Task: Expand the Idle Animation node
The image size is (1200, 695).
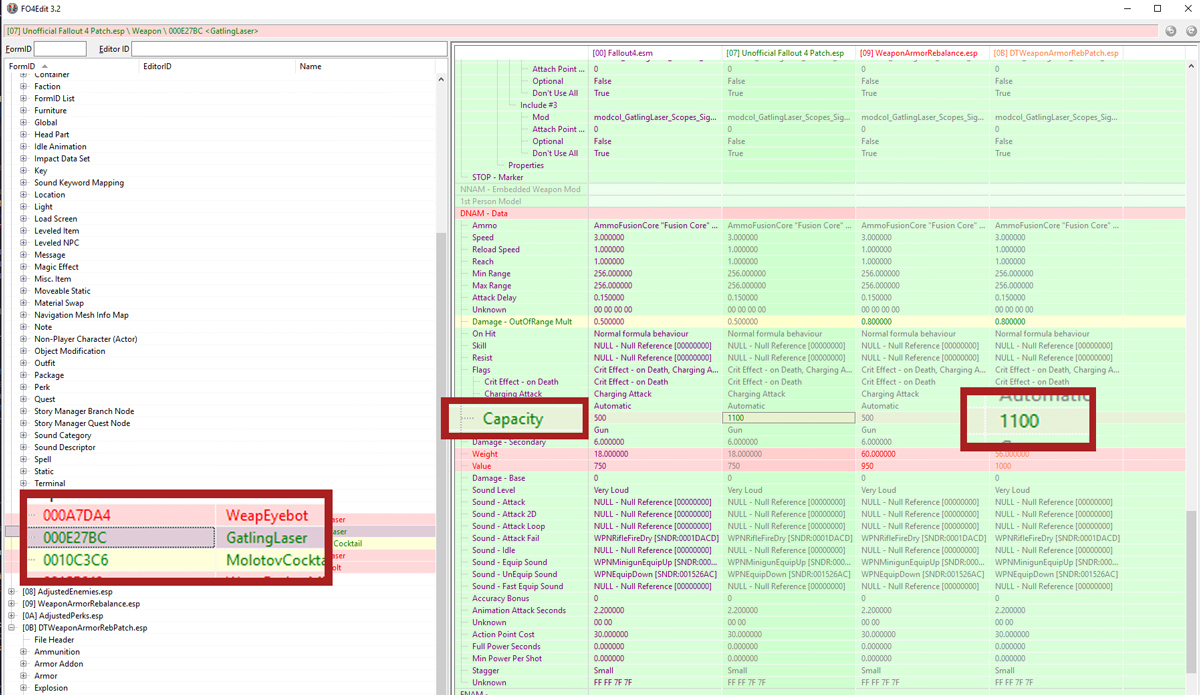Action: pyautogui.click(x=24, y=147)
